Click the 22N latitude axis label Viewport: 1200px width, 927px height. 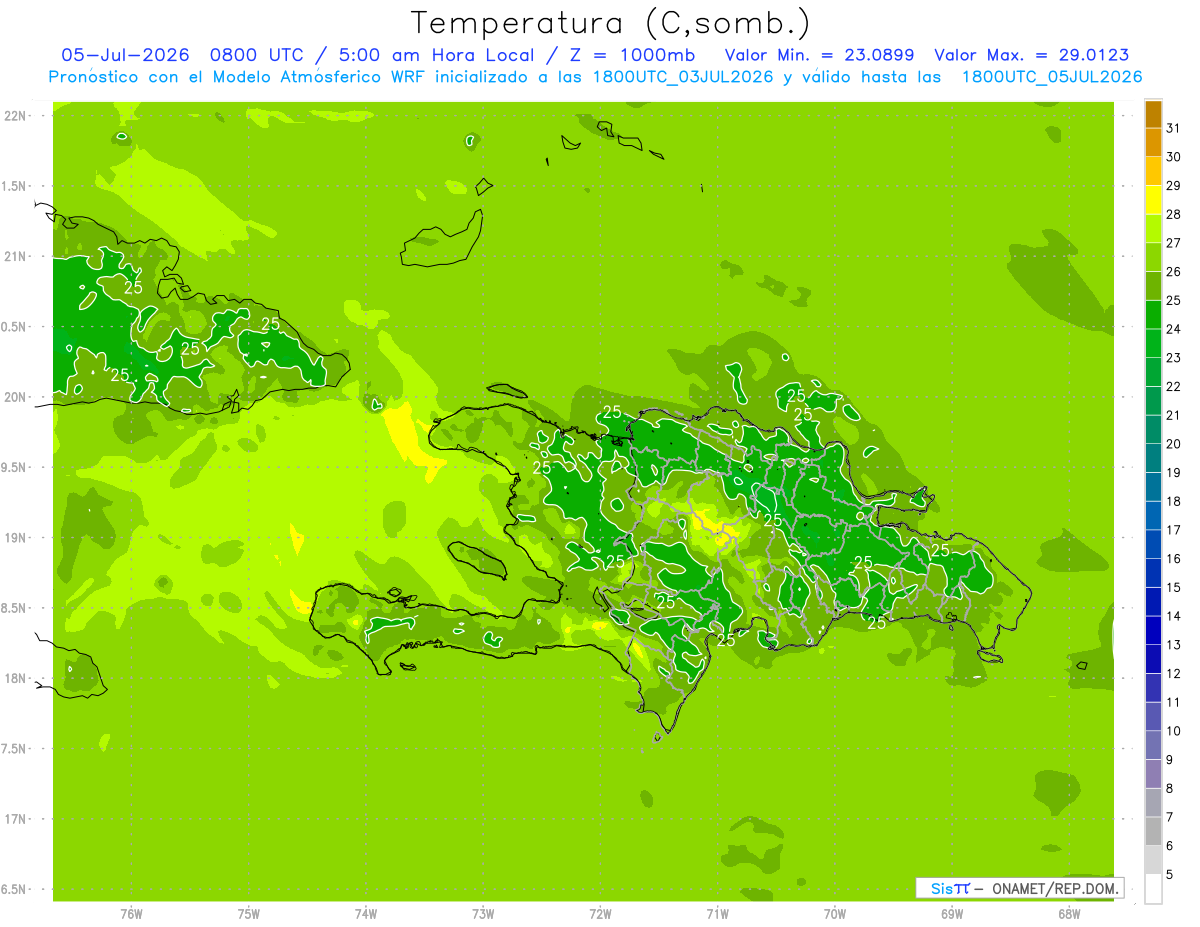17,116
